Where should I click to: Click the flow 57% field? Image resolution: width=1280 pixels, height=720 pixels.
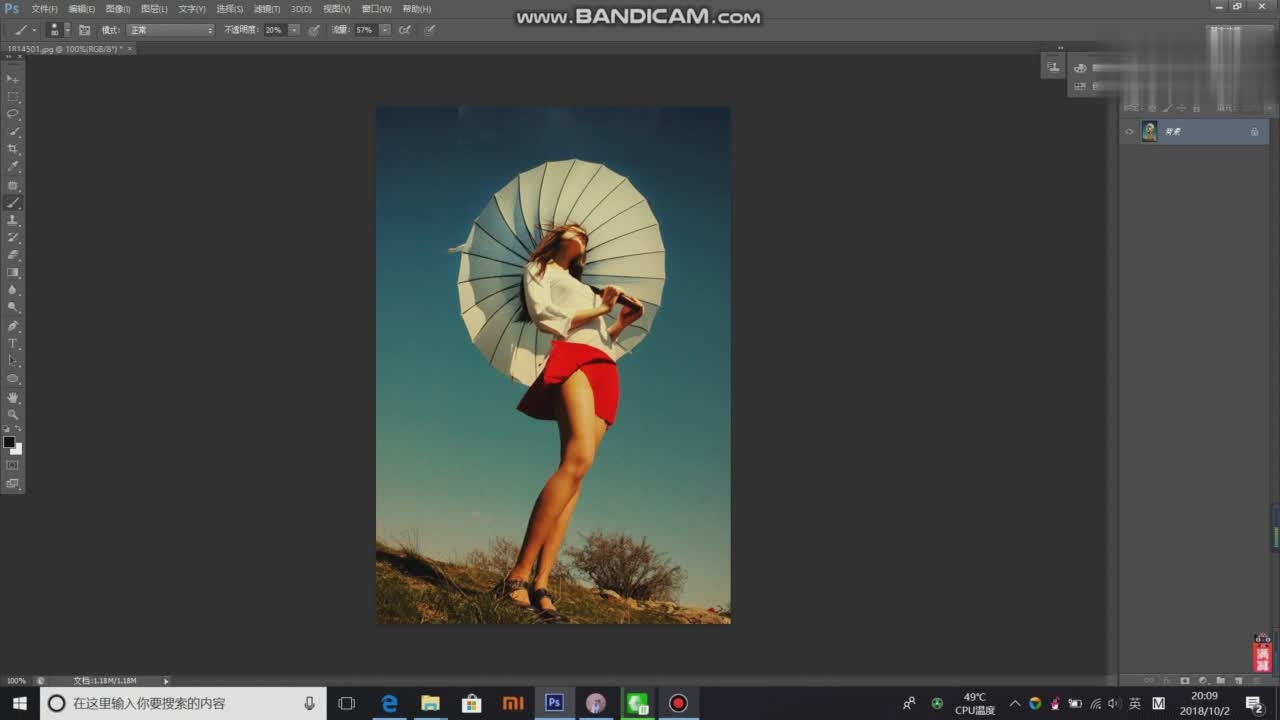pos(366,30)
